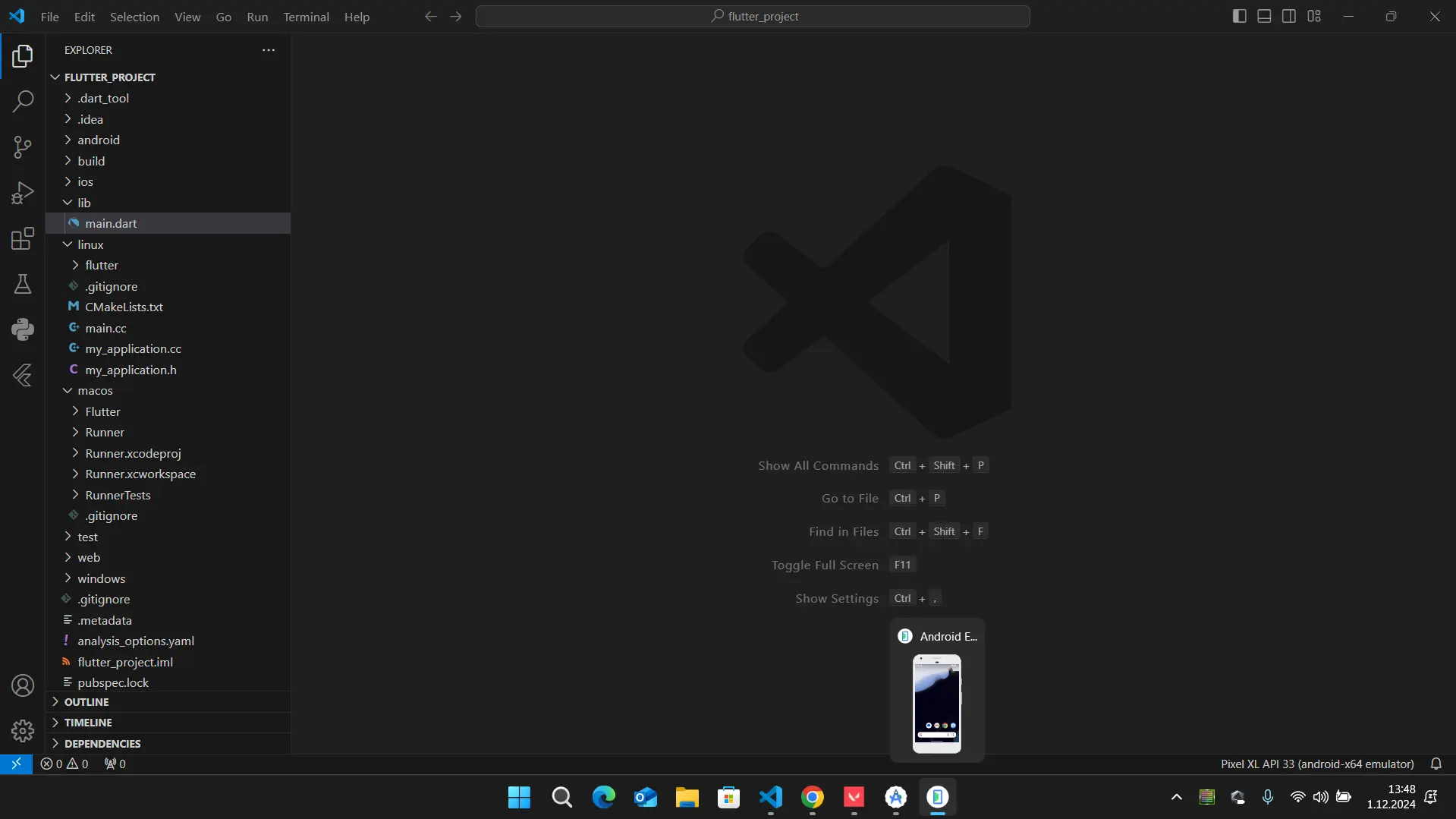Open the Flutter activity bar view

pos(23,375)
